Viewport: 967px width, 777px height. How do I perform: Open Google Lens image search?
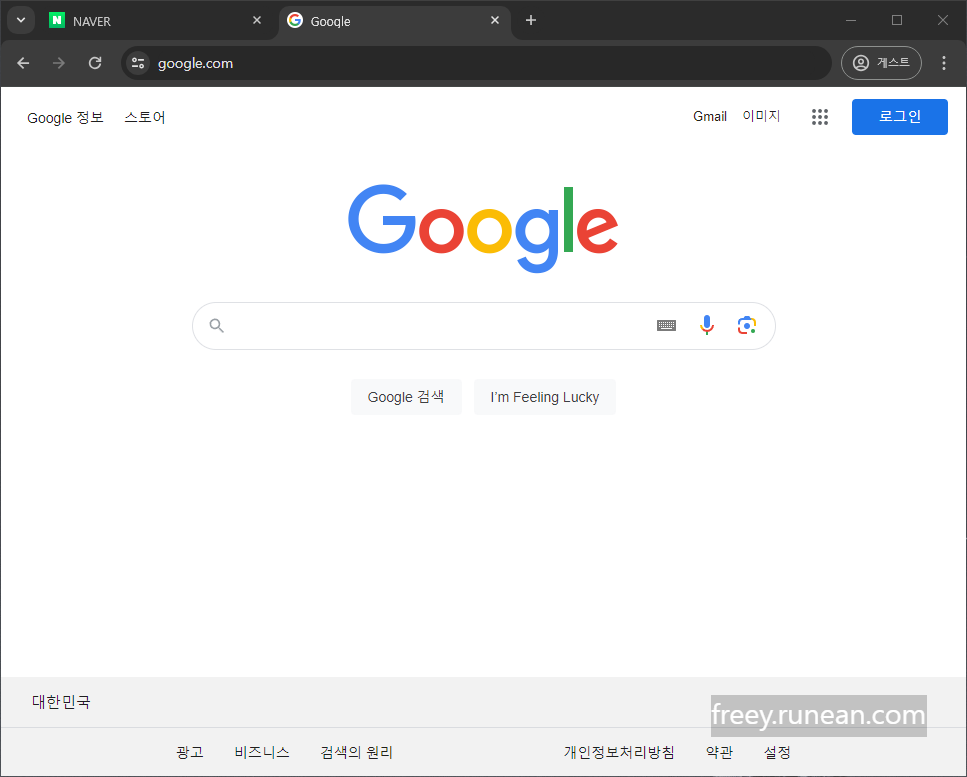tap(746, 325)
